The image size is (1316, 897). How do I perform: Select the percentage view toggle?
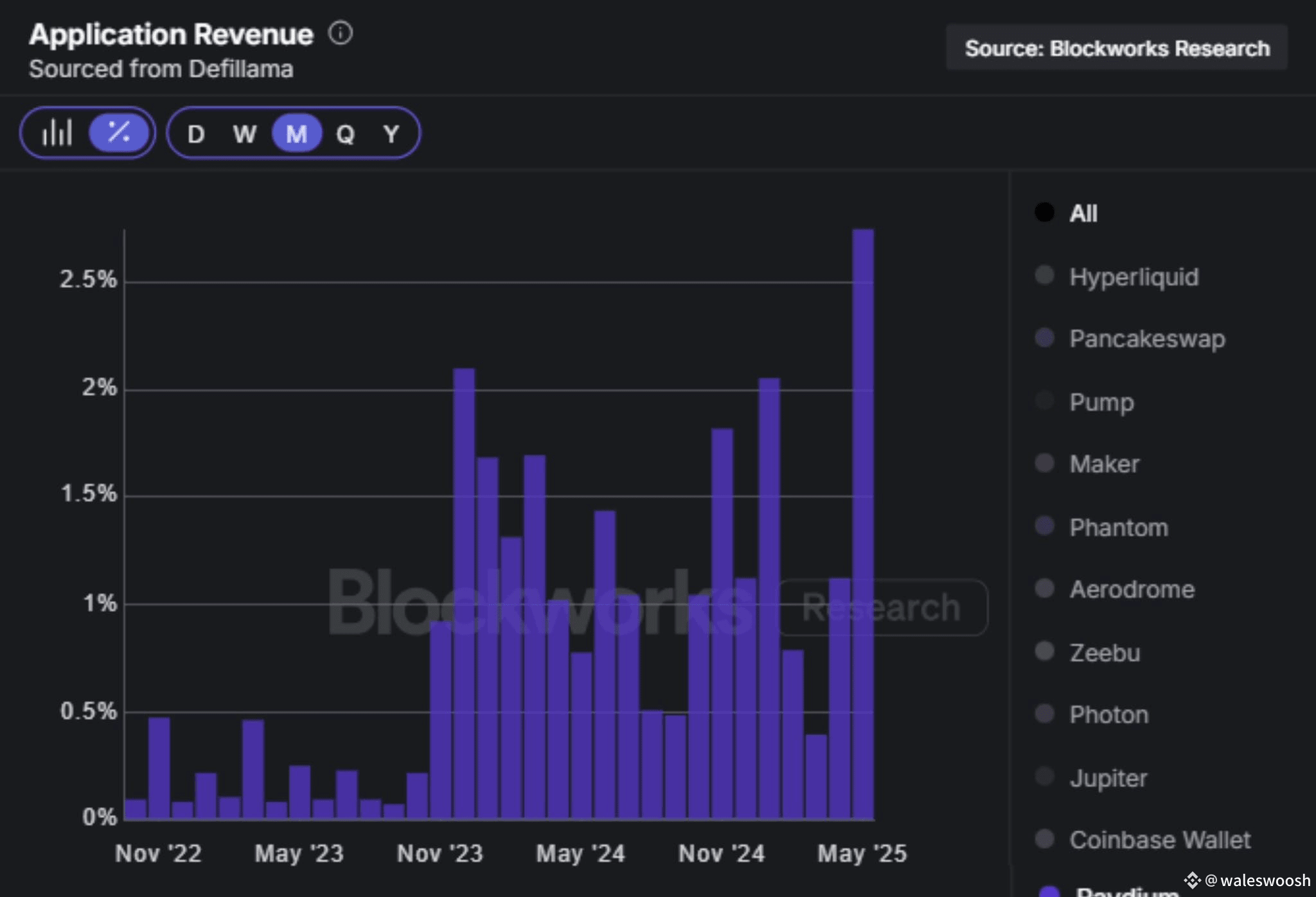(x=119, y=132)
